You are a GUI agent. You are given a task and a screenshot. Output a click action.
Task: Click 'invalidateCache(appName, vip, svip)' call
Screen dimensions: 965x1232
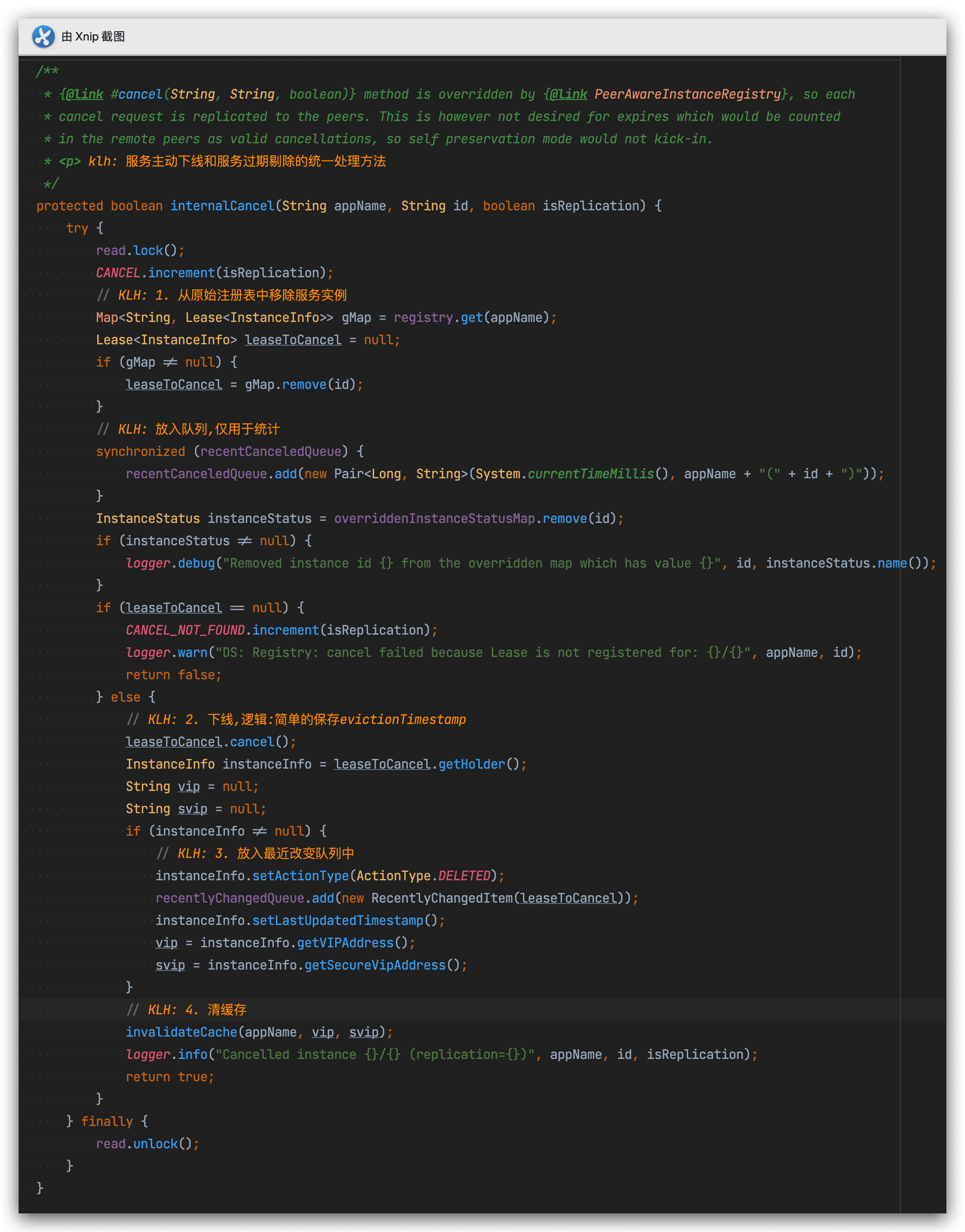[x=255, y=1032]
